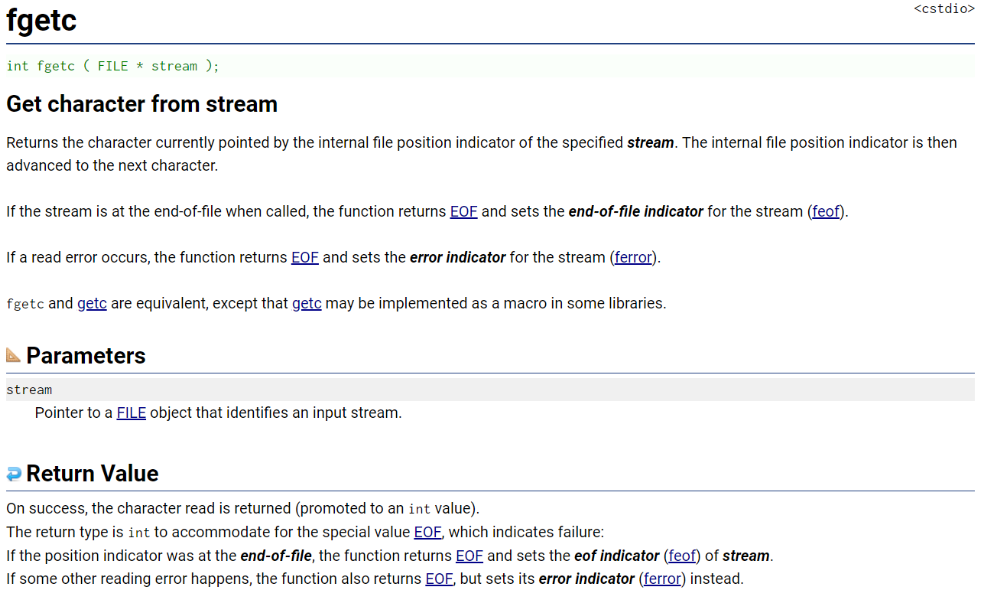This screenshot has width=996, height=612.
Task: Open ferror link in Return Value section
Action: (x=663, y=579)
